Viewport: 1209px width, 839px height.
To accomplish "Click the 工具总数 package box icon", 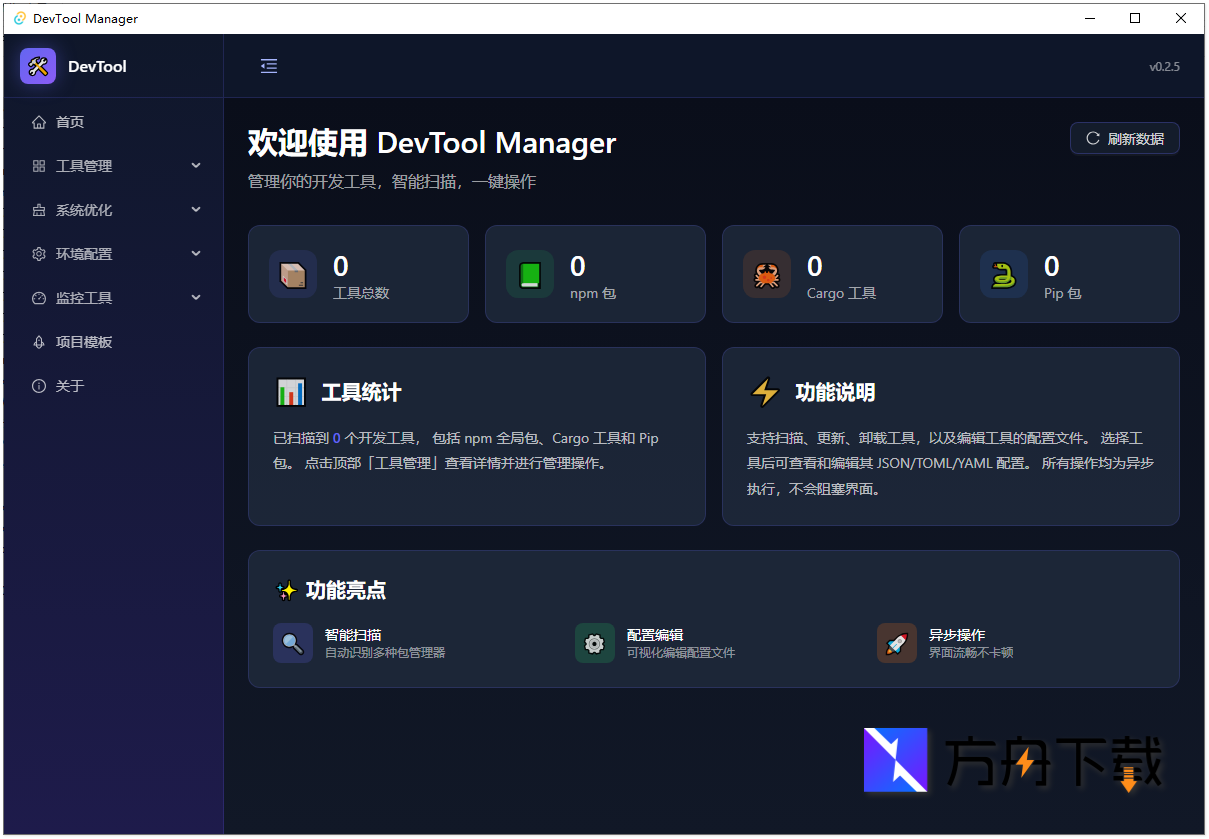I will 293,273.
